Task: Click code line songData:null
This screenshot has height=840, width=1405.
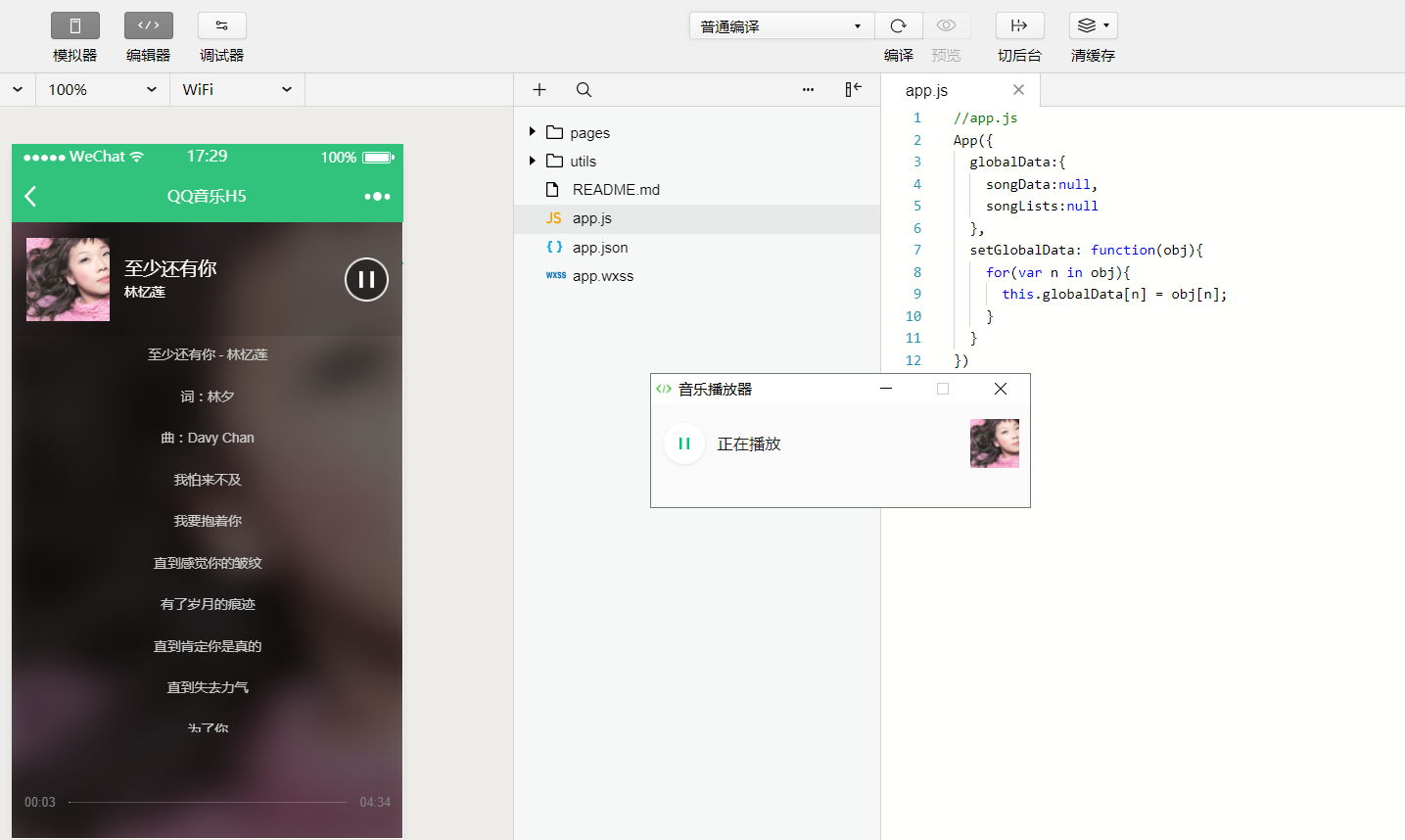Action: tap(1042, 184)
